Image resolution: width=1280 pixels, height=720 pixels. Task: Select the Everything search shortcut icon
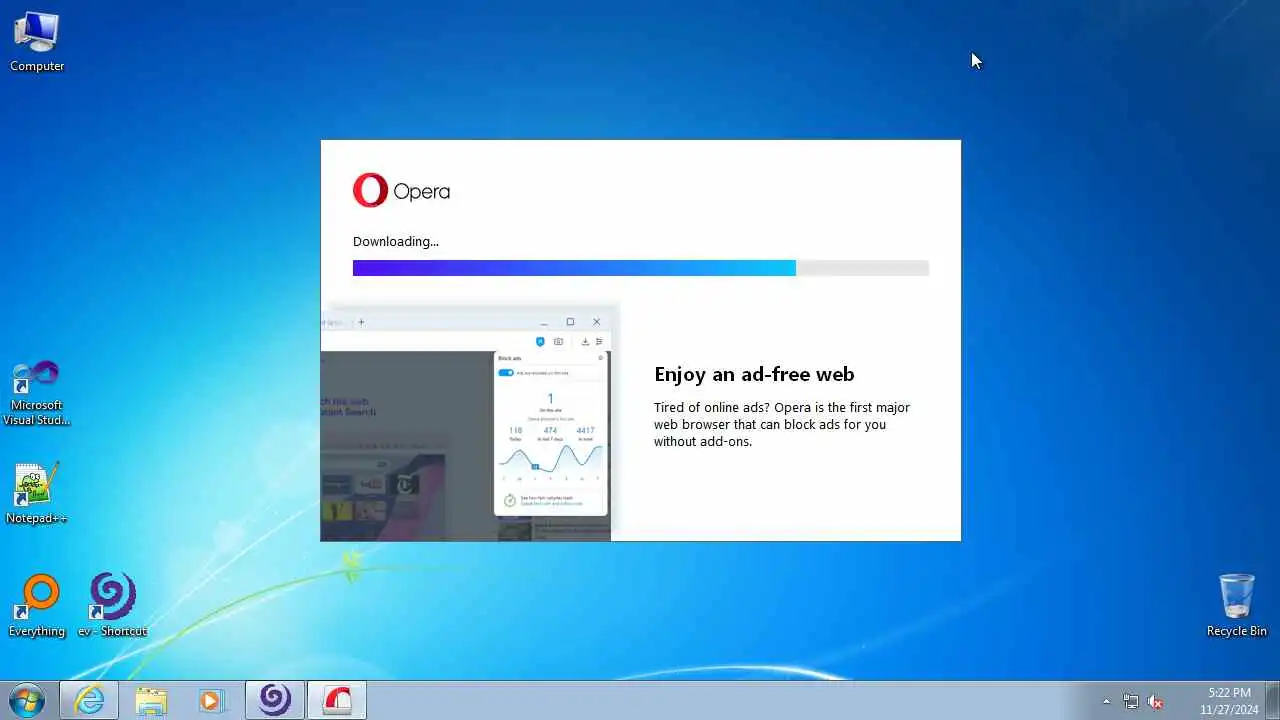pos(37,606)
